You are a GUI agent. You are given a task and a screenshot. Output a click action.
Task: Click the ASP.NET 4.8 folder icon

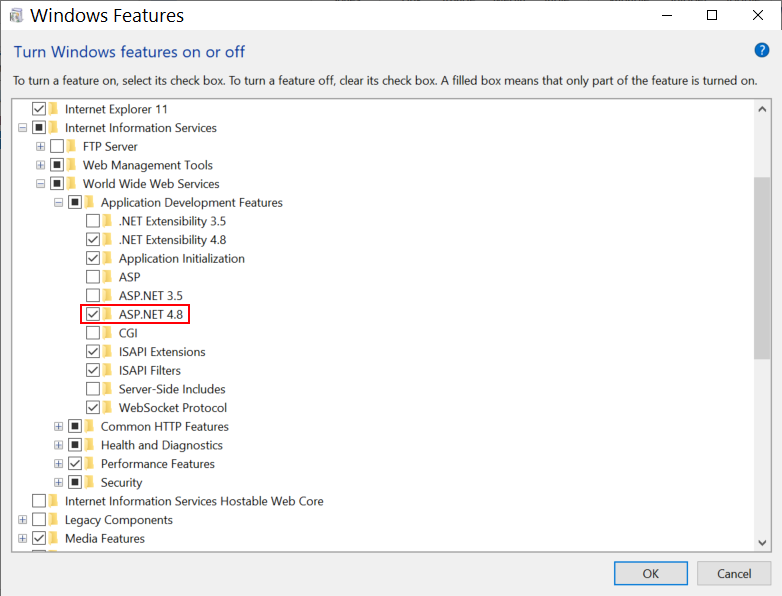pos(108,314)
